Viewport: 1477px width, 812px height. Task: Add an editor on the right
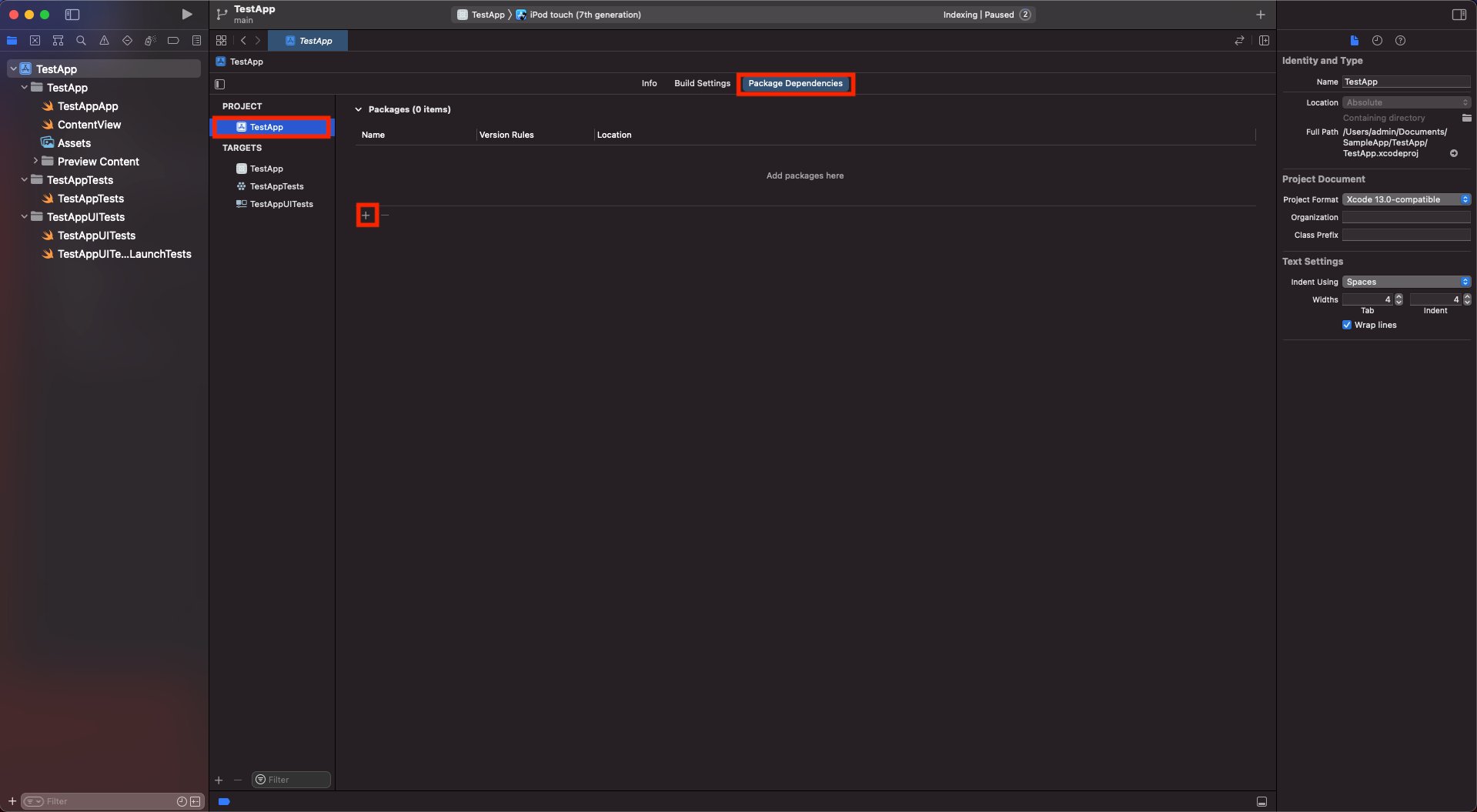[x=1264, y=41]
